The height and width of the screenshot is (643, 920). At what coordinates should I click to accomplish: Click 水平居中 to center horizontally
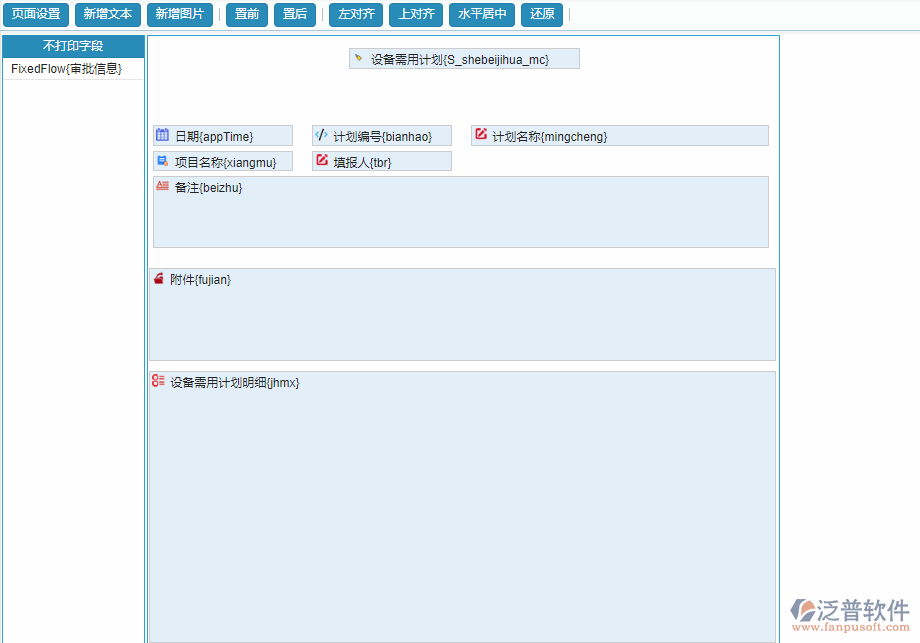coord(480,14)
